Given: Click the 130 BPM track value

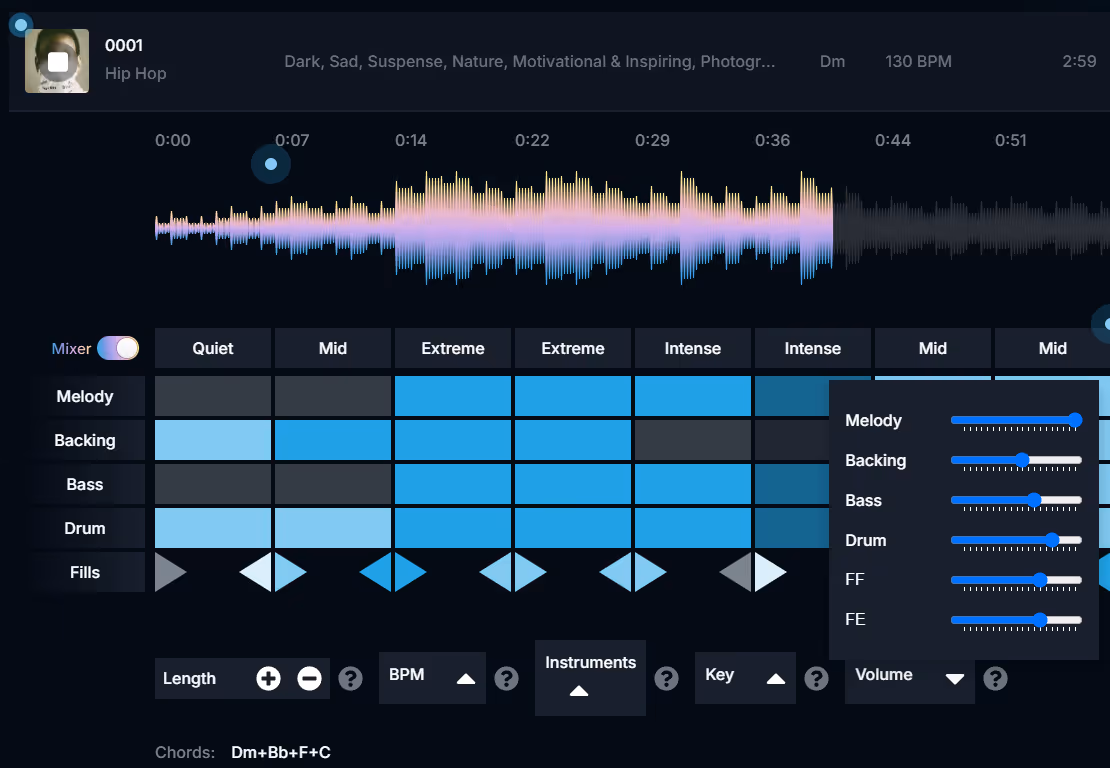Looking at the screenshot, I should 918,62.
